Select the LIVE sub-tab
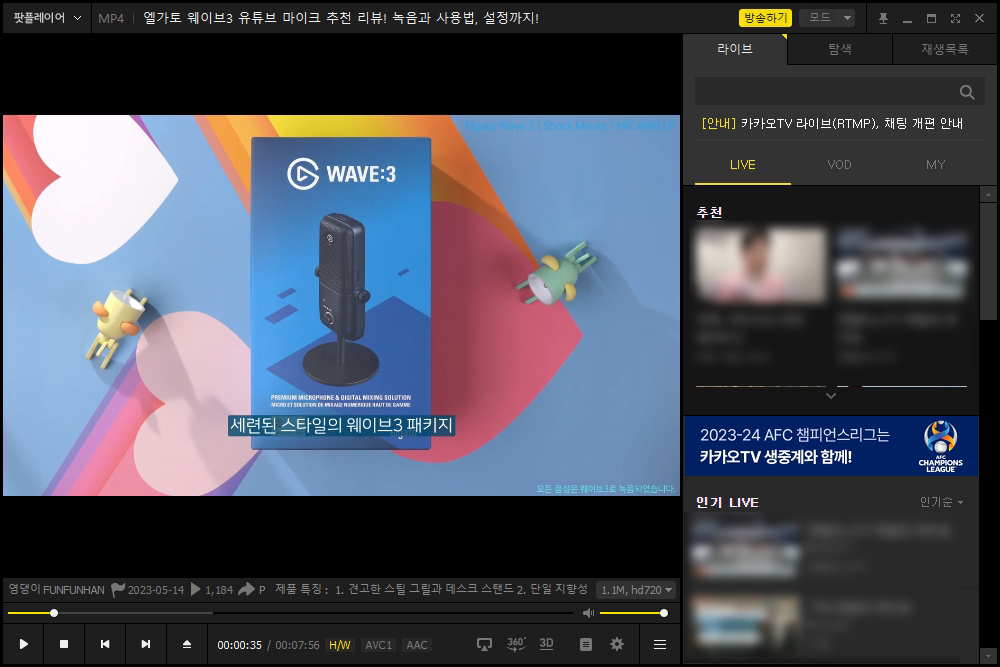This screenshot has width=1000, height=667. [x=742, y=165]
